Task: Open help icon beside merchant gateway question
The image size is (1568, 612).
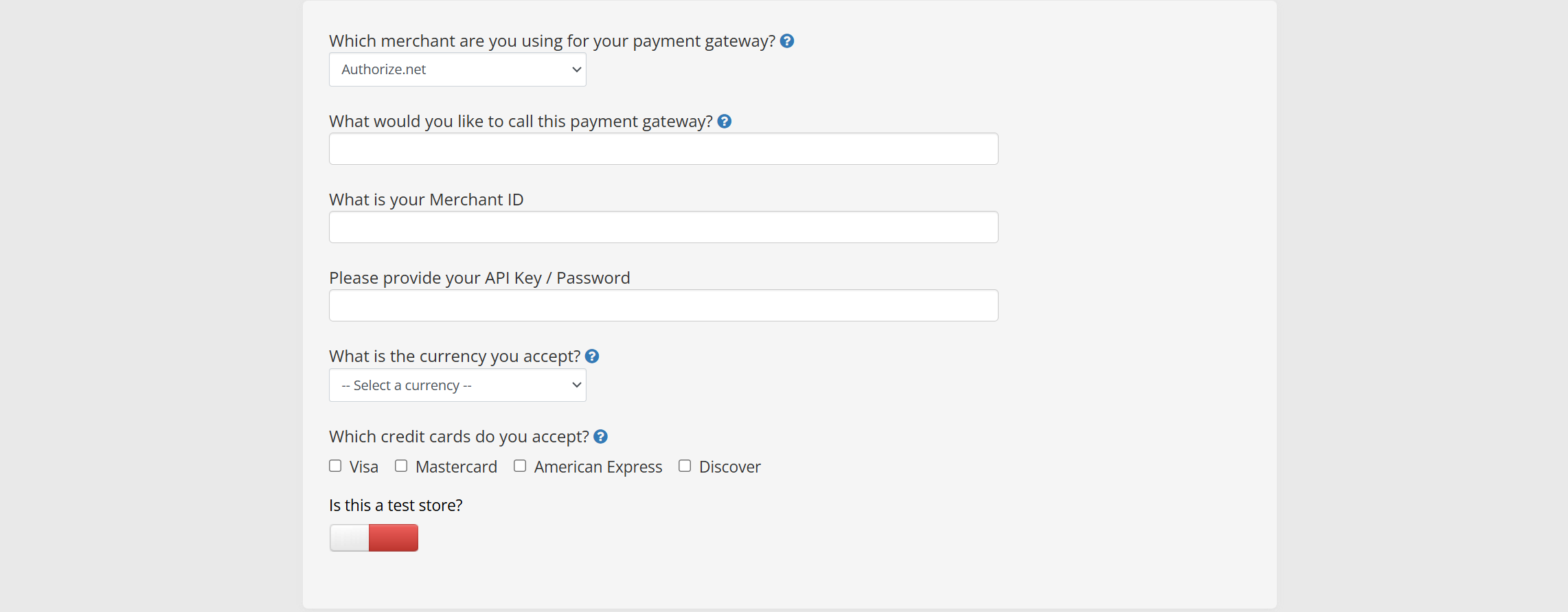Action: point(787,41)
